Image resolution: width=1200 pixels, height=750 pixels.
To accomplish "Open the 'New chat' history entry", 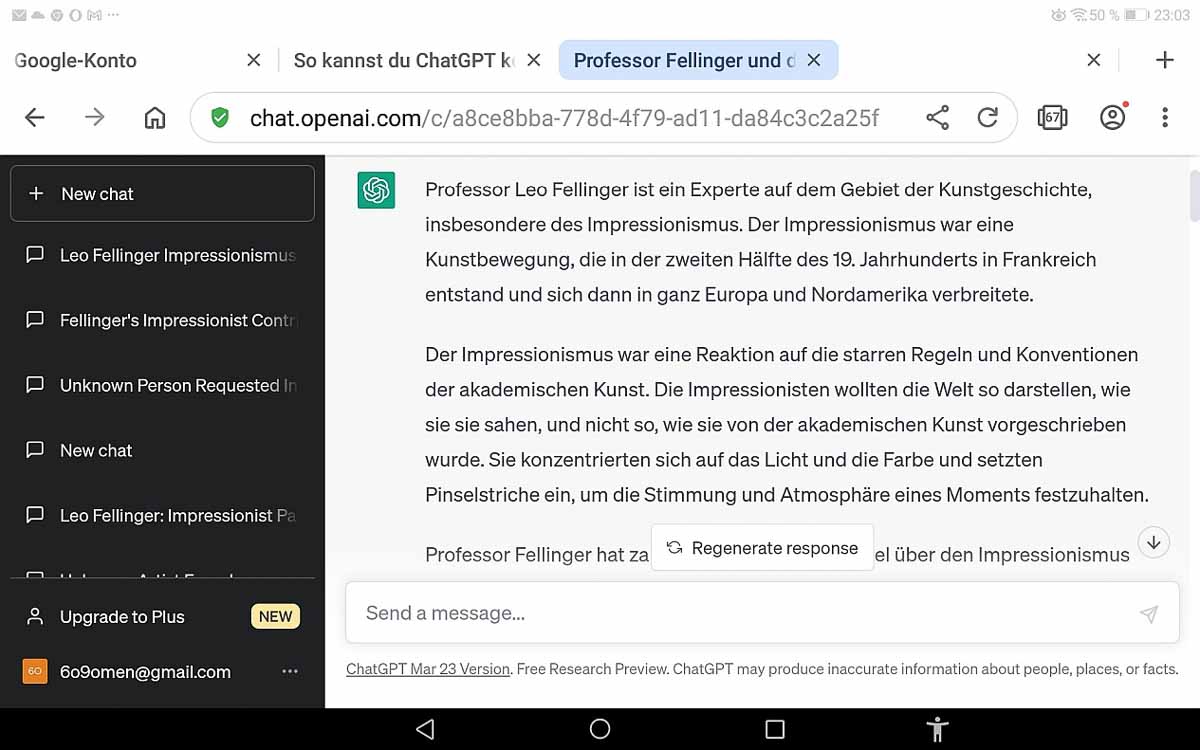I will (x=162, y=450).
